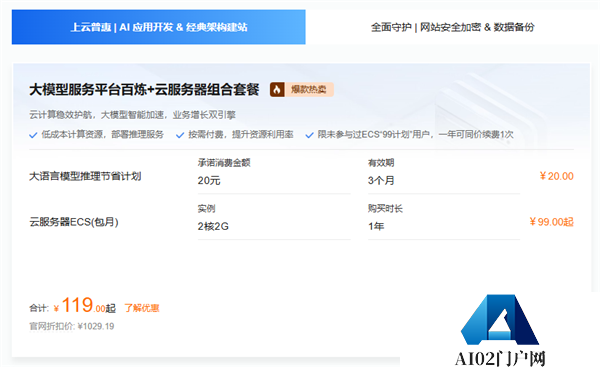Click the 20元 commitment amount value
The image size is (600, 367).
point(209,181)
